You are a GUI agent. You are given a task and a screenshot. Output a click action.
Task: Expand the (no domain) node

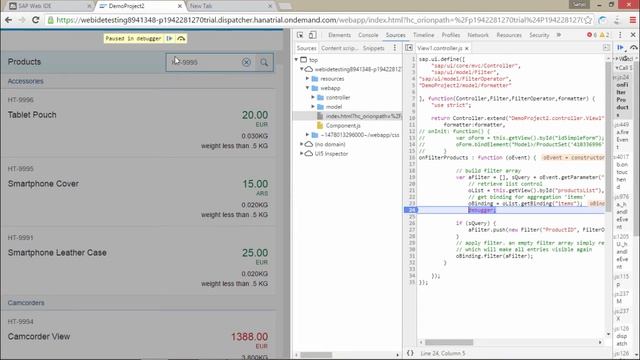(x=302, y=144)
